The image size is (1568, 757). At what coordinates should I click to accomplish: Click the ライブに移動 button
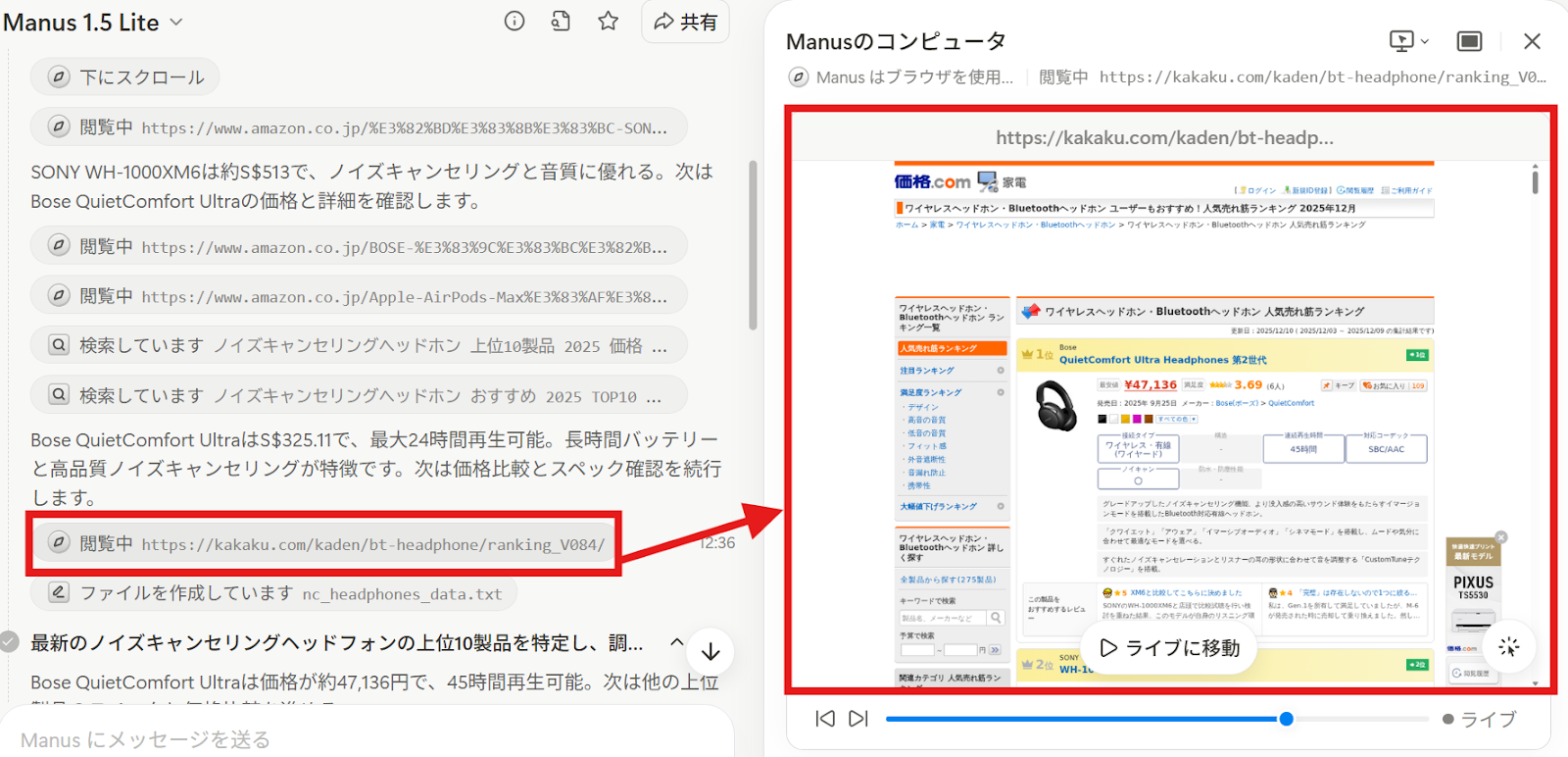tap(1169, 648)
